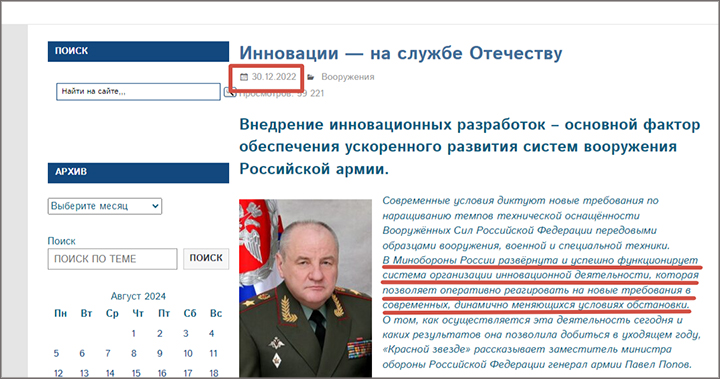Click the 'ПОИСК ПО ТЕМЕ' input field
720x379 pixels.
point(112,259)
